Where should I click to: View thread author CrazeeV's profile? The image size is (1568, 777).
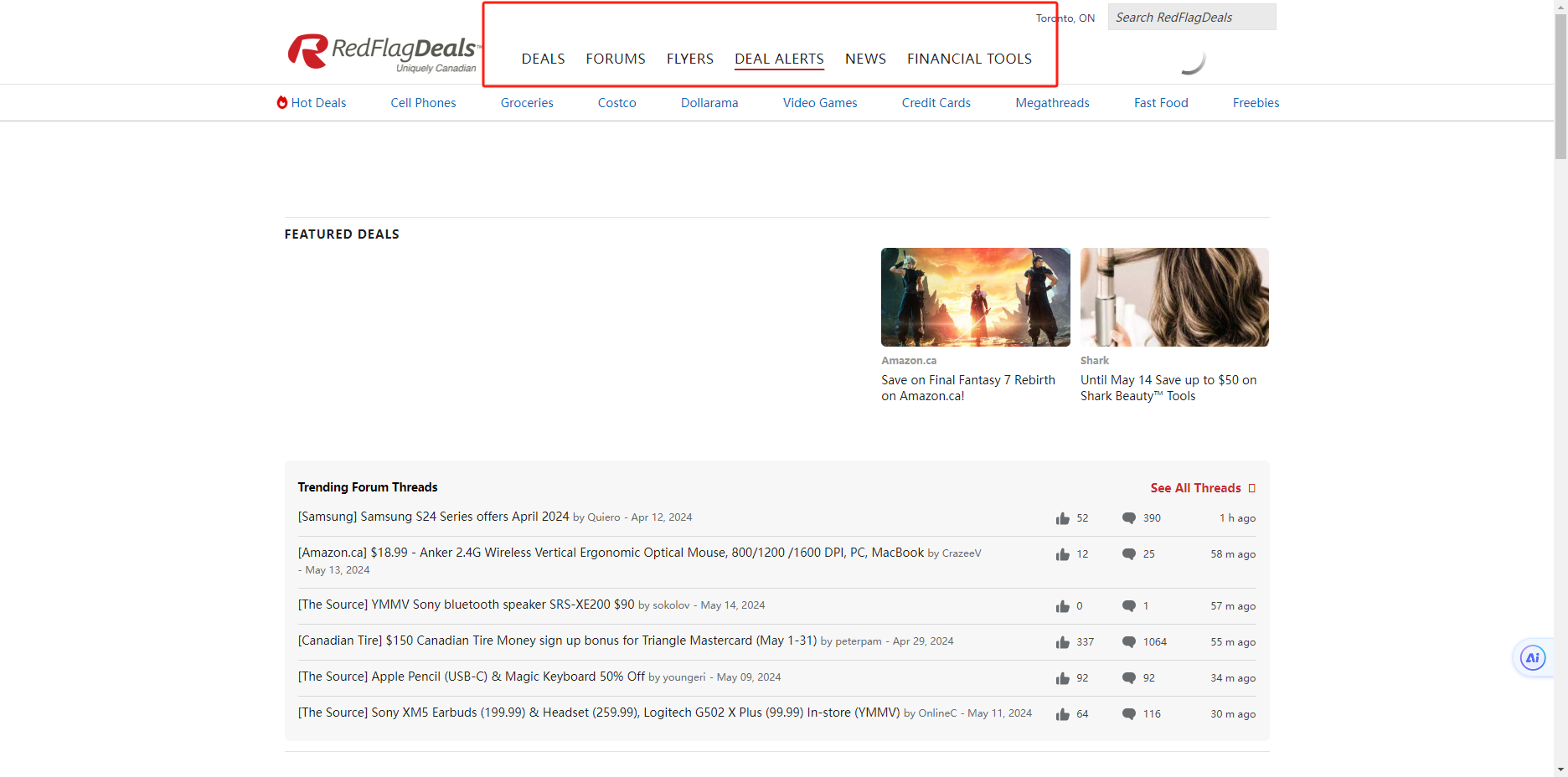pyautogui.click(x=962, y=553)
